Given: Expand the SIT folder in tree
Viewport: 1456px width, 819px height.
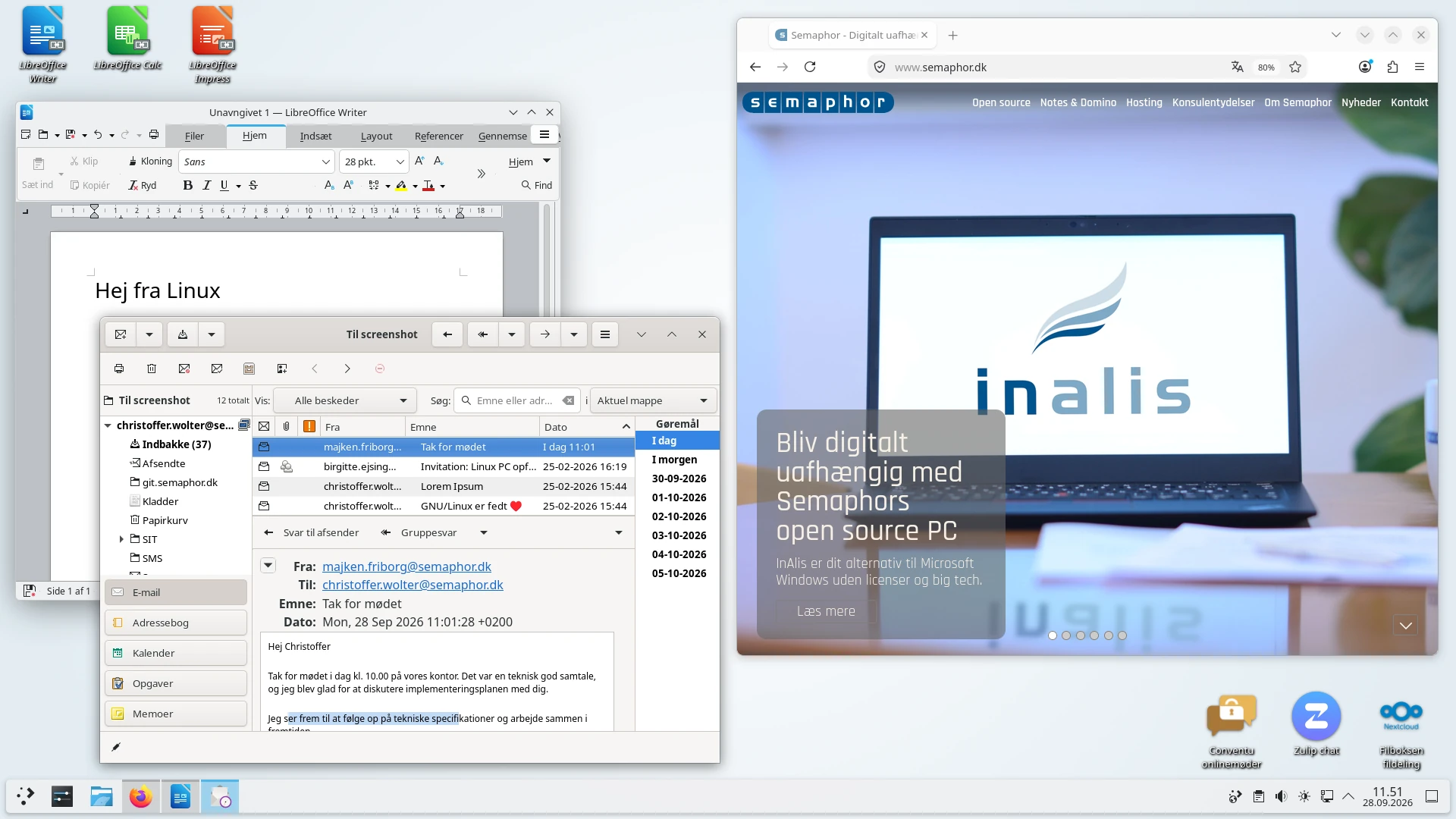Looking at the screenshot, I should (x=121, y=539).
